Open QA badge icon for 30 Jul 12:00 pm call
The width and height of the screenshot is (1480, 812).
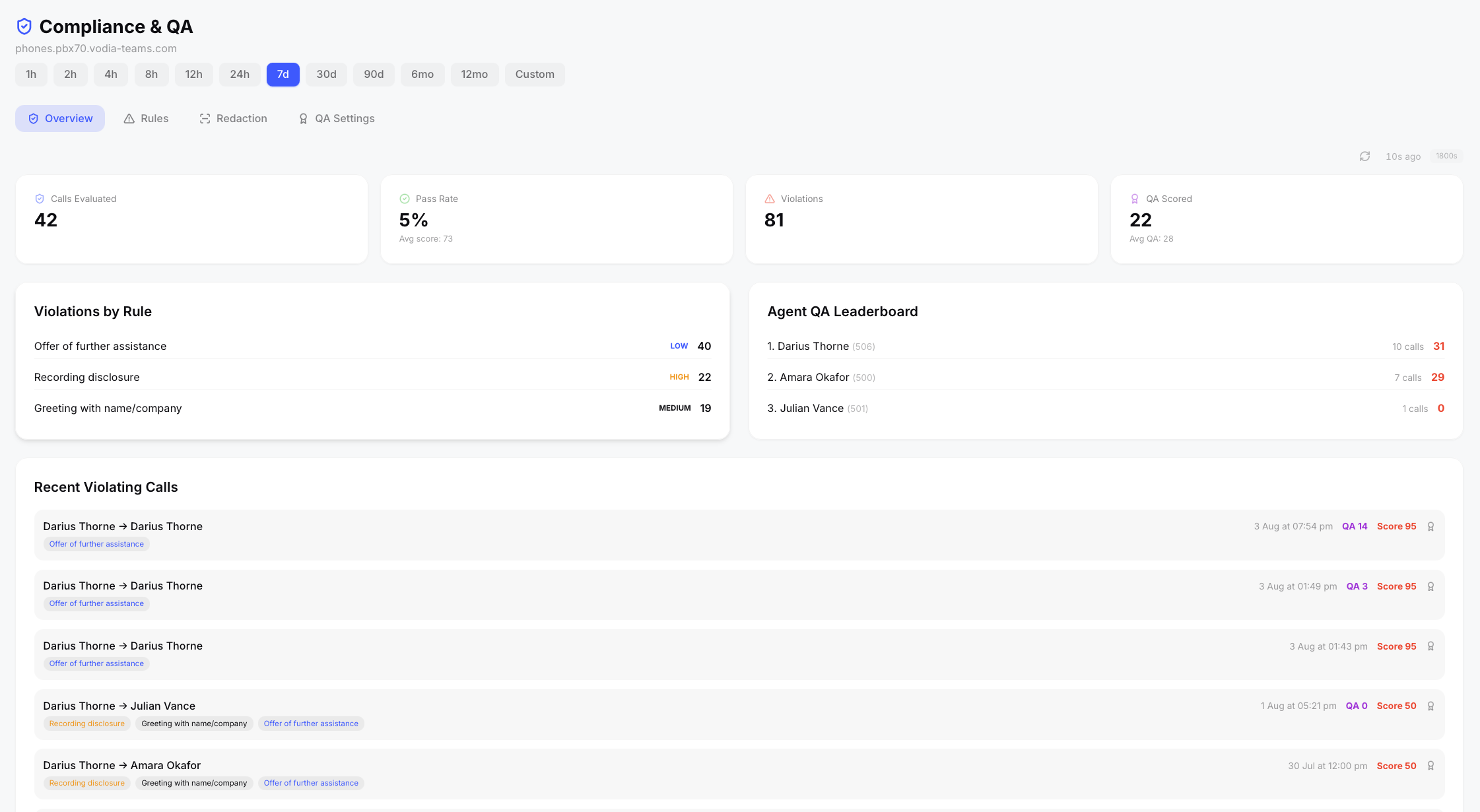point(1430,766)
